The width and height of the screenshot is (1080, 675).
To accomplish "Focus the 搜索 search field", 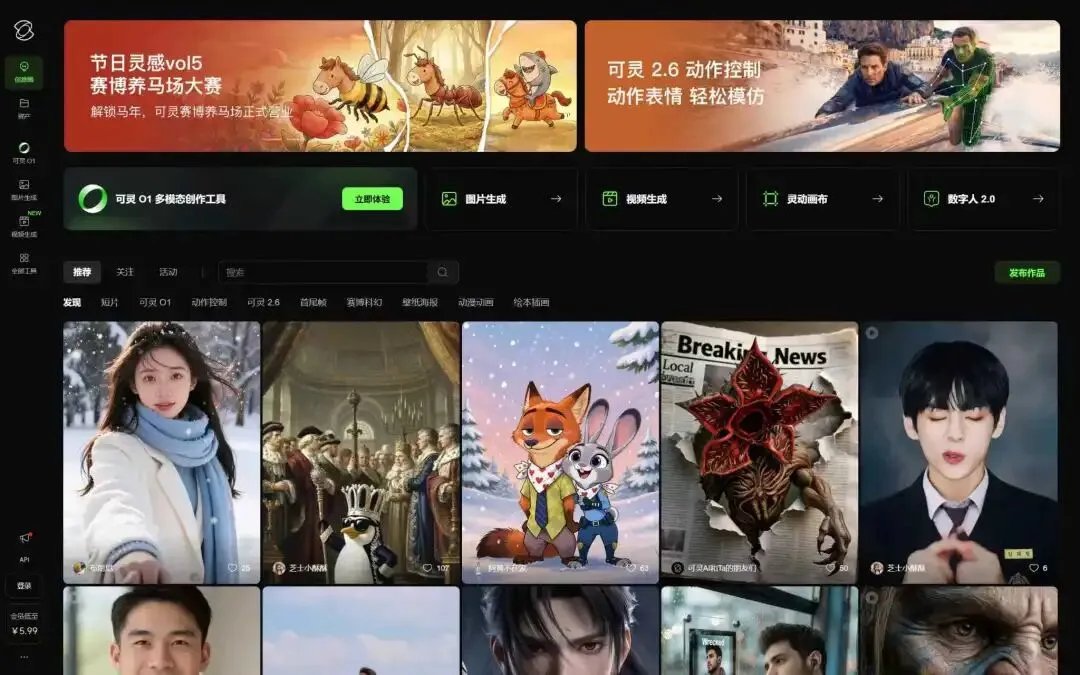I will pyautogui.click(x=338, y=272).
